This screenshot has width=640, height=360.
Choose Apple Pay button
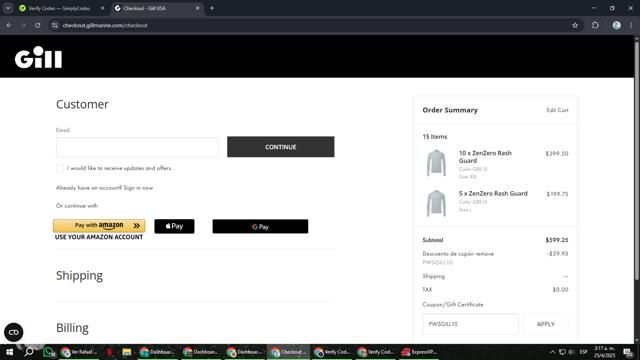pos(174,226)
